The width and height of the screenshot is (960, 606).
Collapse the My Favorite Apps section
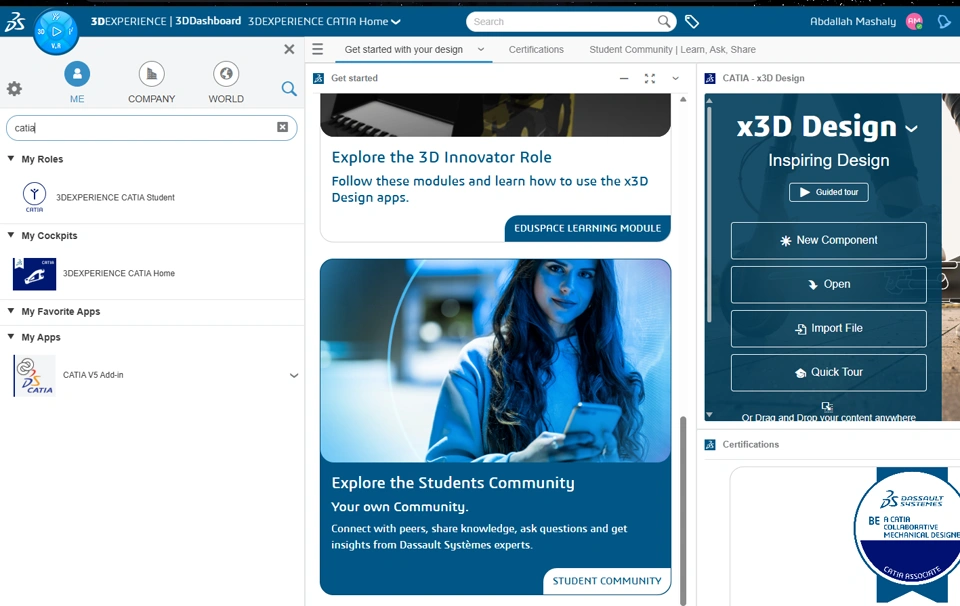point(10,311)
